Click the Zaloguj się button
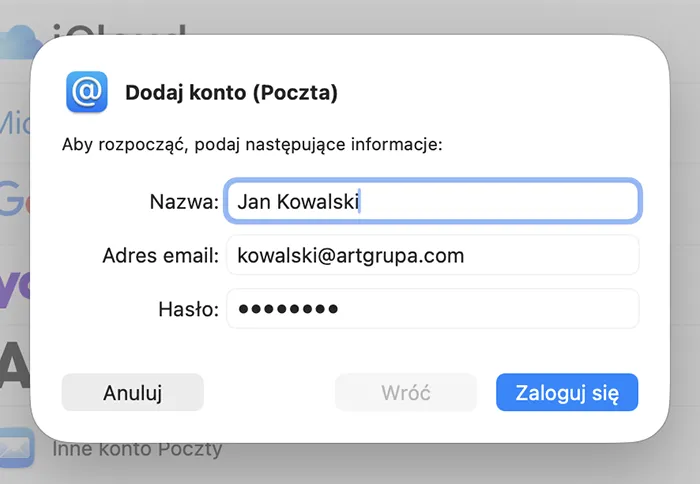This screenshot has width=700, height=484. tap(567, 392)
